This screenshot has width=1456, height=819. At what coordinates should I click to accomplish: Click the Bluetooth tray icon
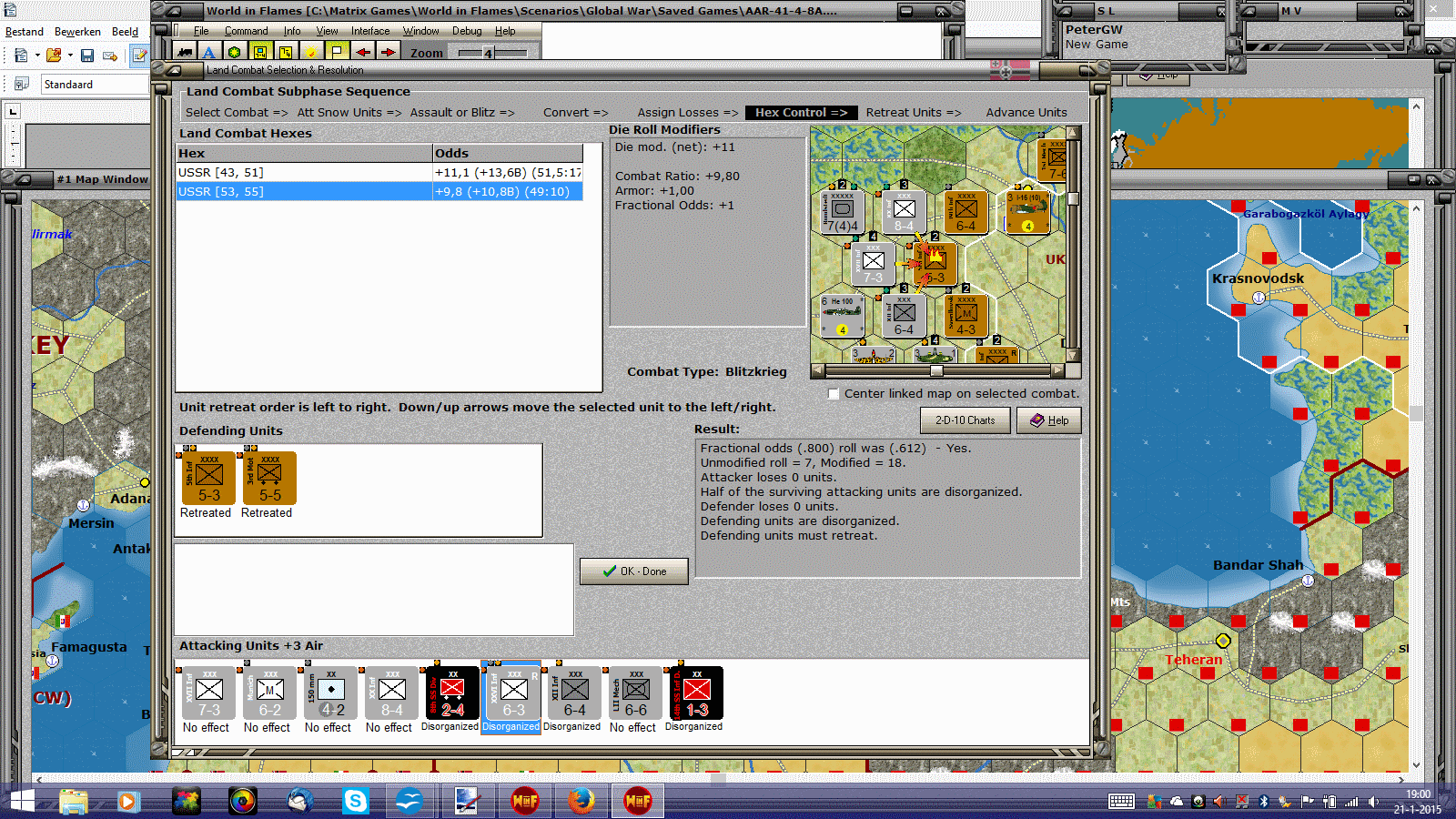click(1263, 802)
